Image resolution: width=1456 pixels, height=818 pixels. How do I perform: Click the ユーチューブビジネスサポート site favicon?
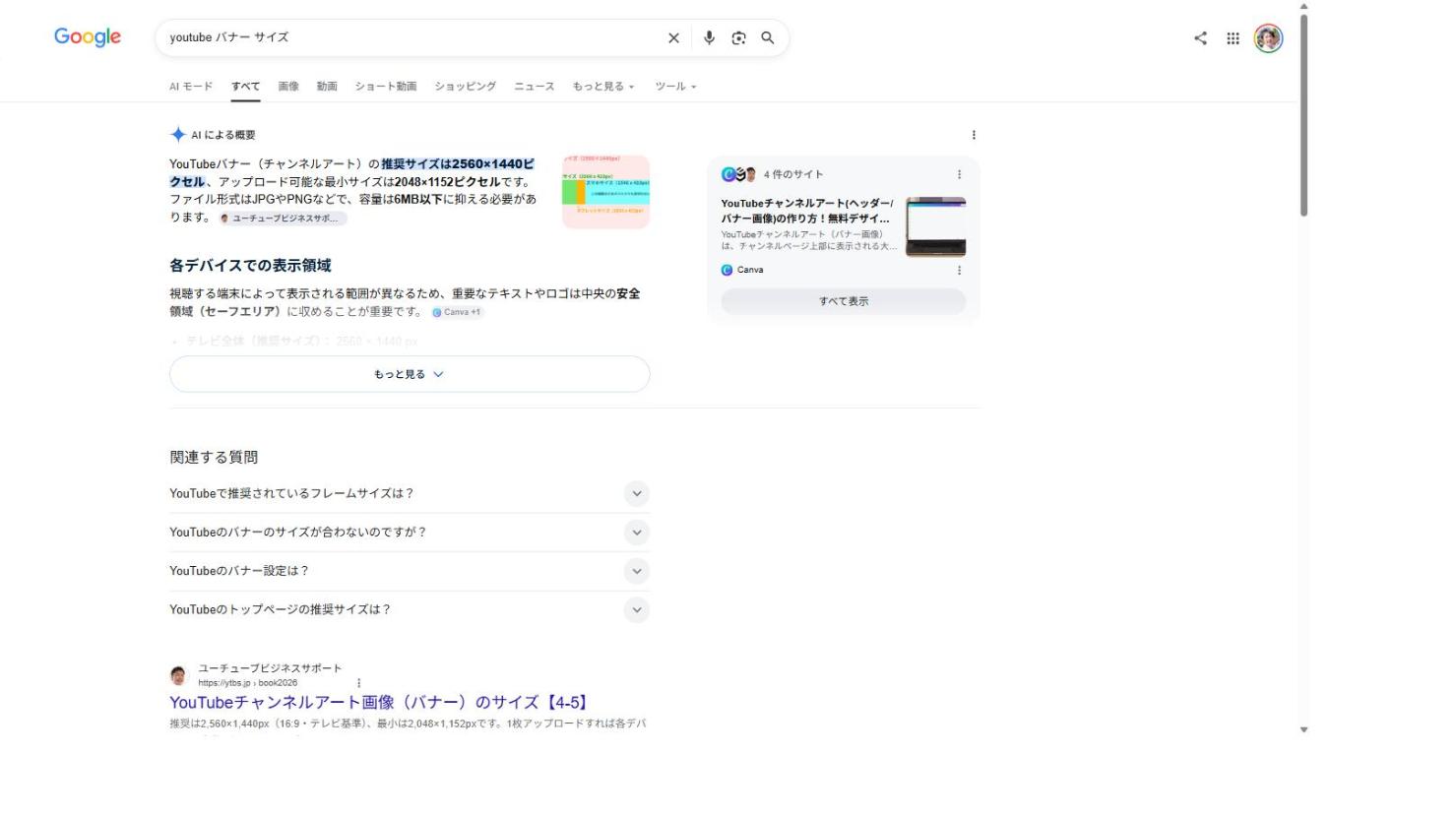tap(178, 675)
